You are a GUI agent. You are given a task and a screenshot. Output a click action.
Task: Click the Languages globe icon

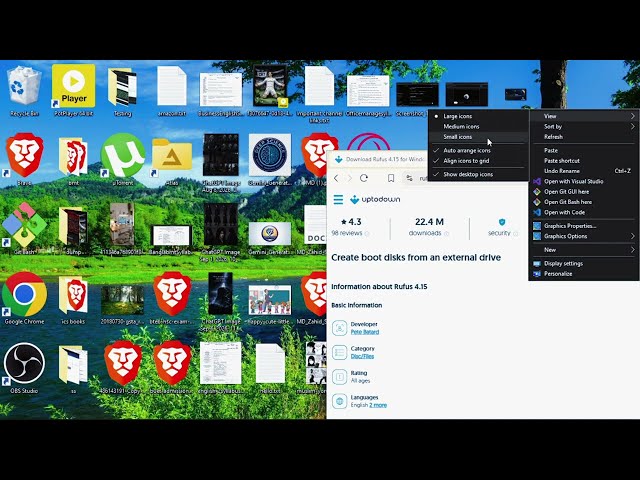339,401
